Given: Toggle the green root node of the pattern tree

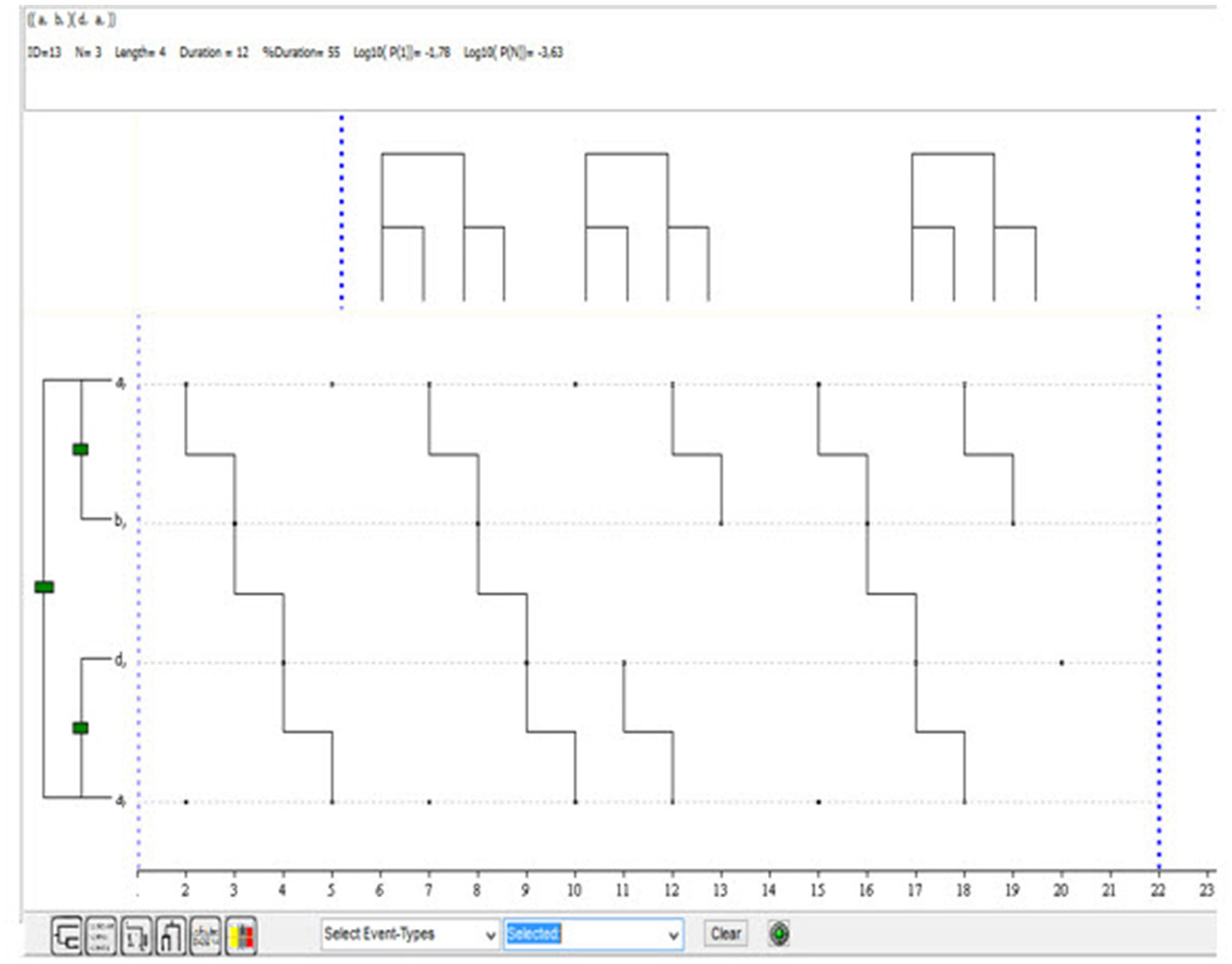Looking at the screenshot, I should tap(44, 587).
